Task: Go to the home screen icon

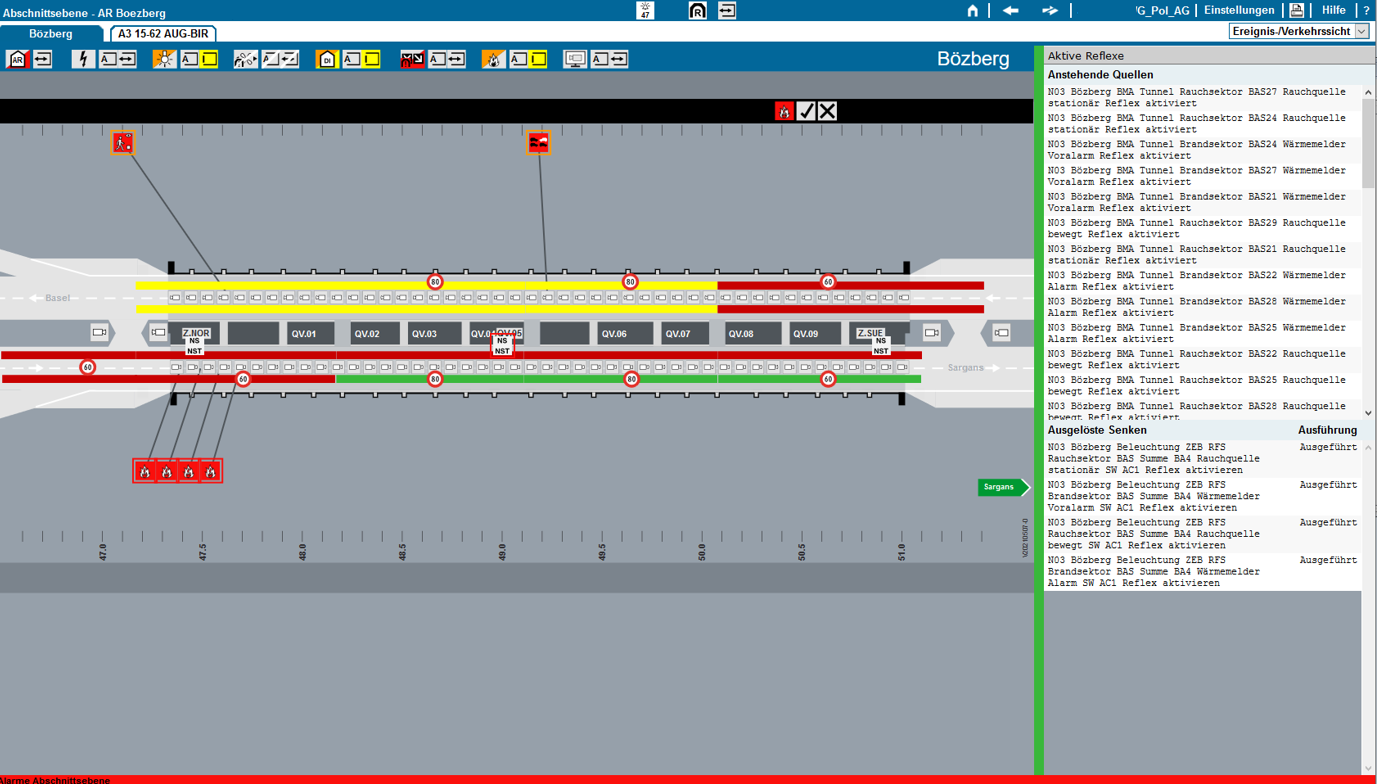Action: 972,10
